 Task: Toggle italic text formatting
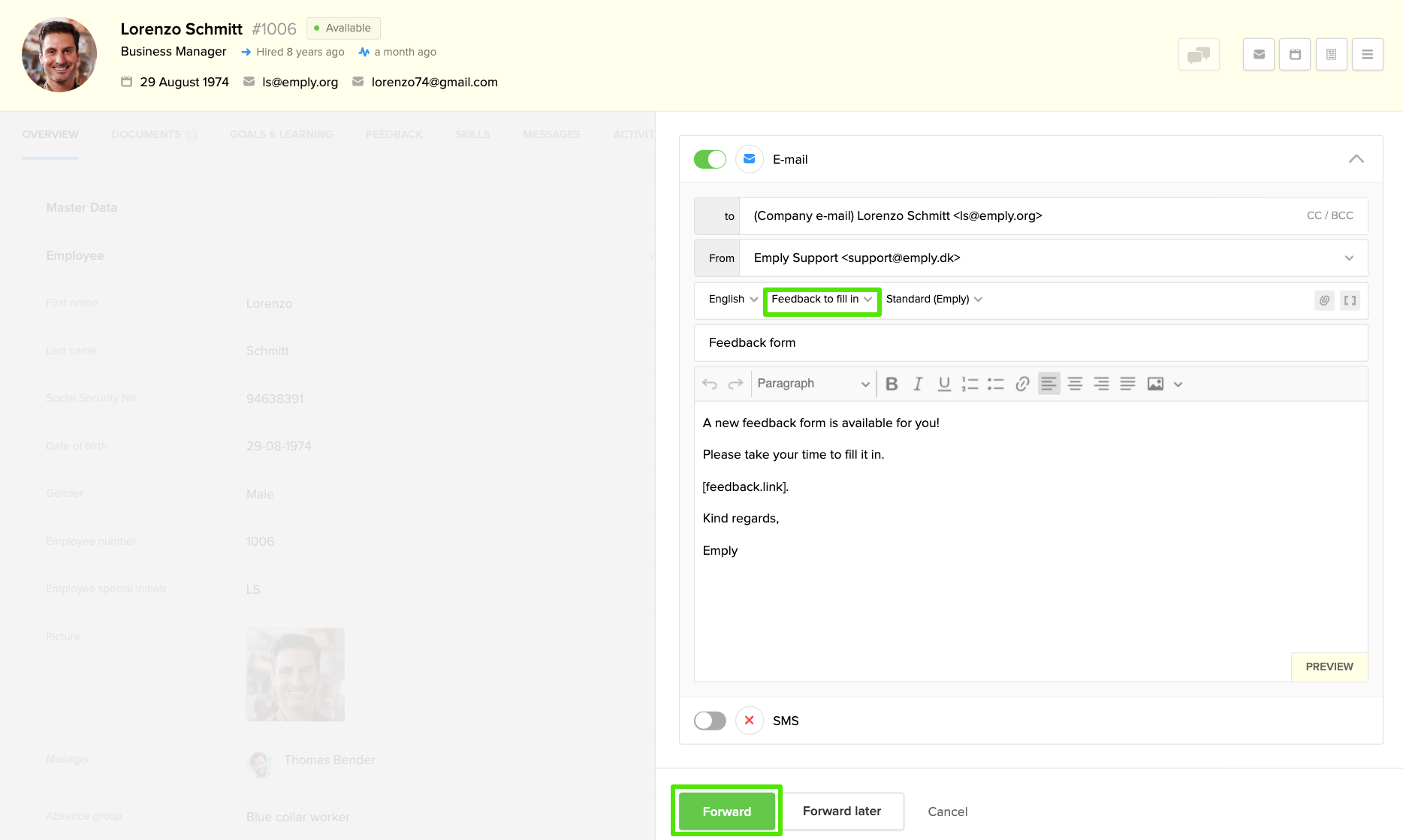tap(917, 384)
